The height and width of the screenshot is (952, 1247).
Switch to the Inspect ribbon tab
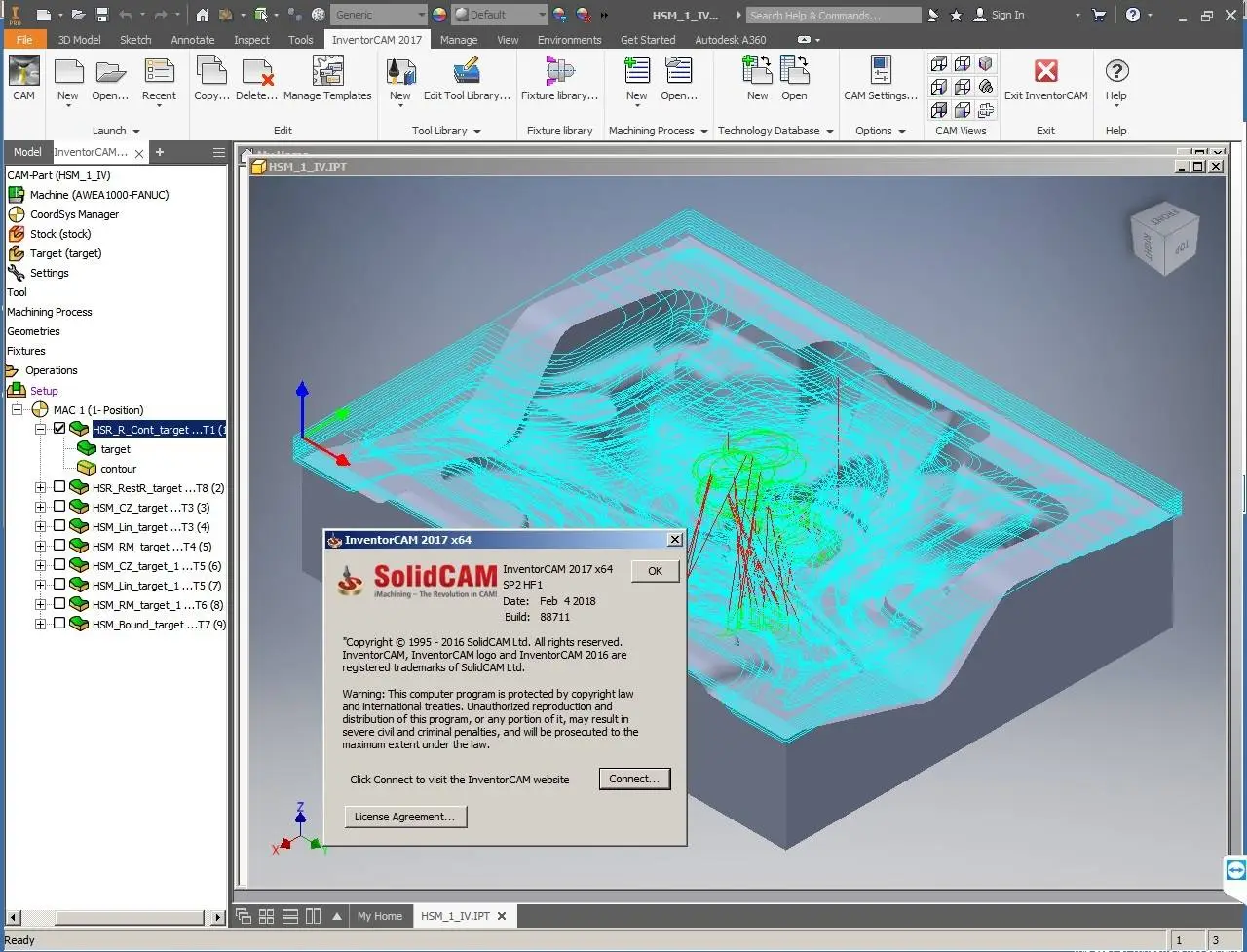pyautogui.click(x=251, y=40)
